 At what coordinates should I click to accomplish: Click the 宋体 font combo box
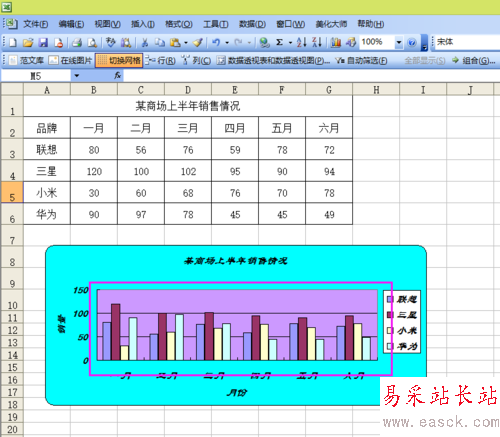pyautogui.click(x=467, y=42)
